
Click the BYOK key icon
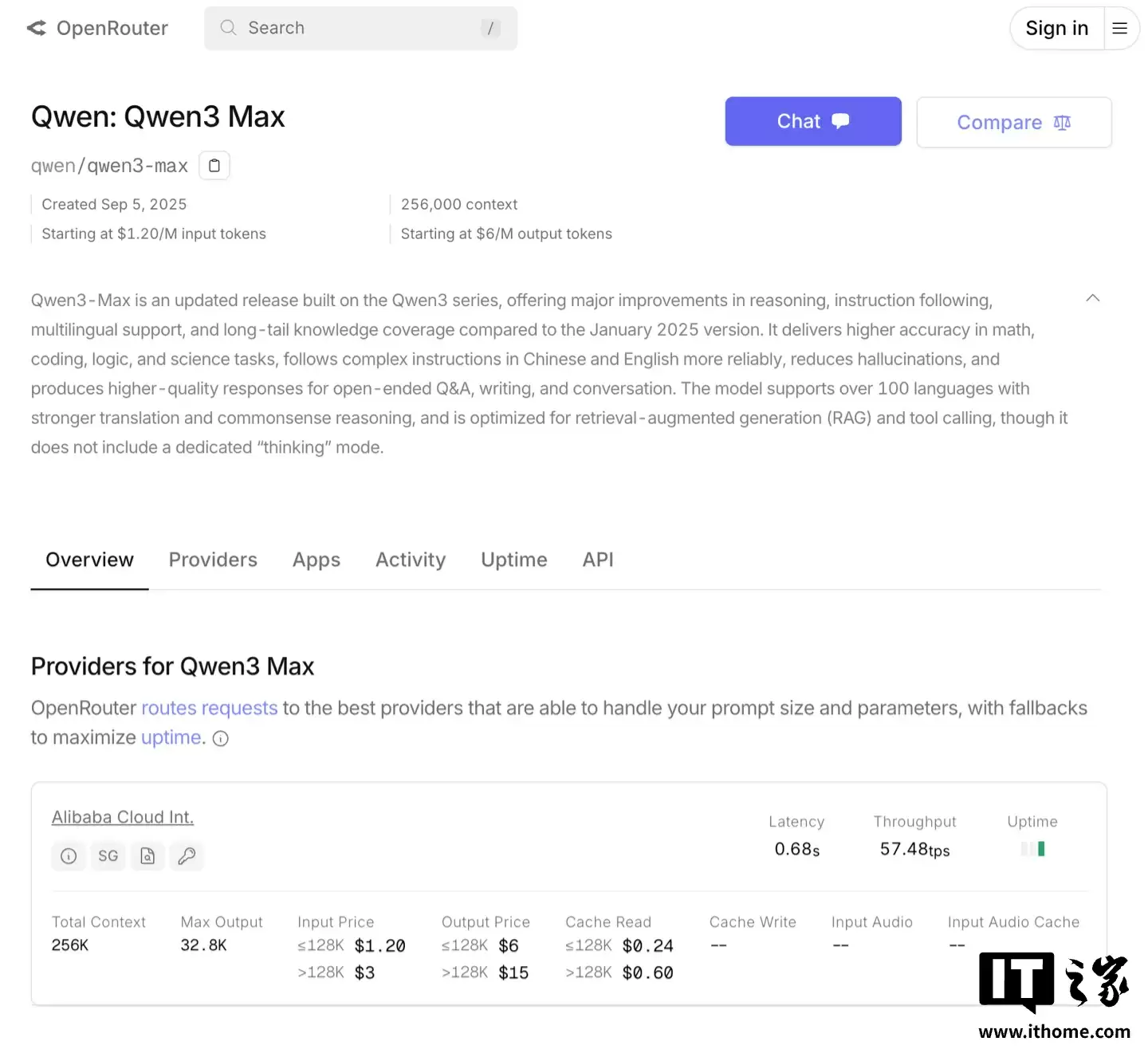(187, 856)
